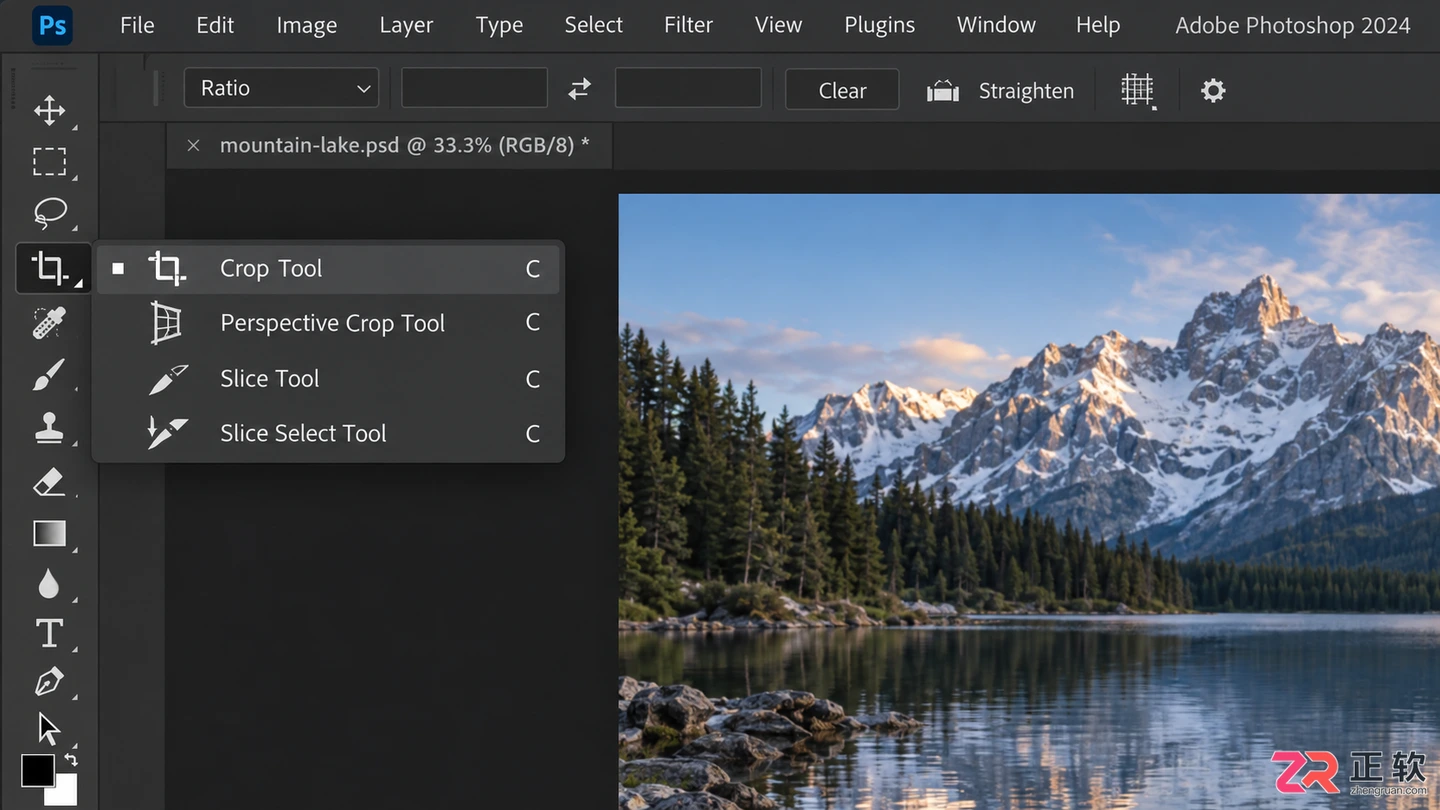Open the Type menu
1440x810 pixels.
click(499, 25)
